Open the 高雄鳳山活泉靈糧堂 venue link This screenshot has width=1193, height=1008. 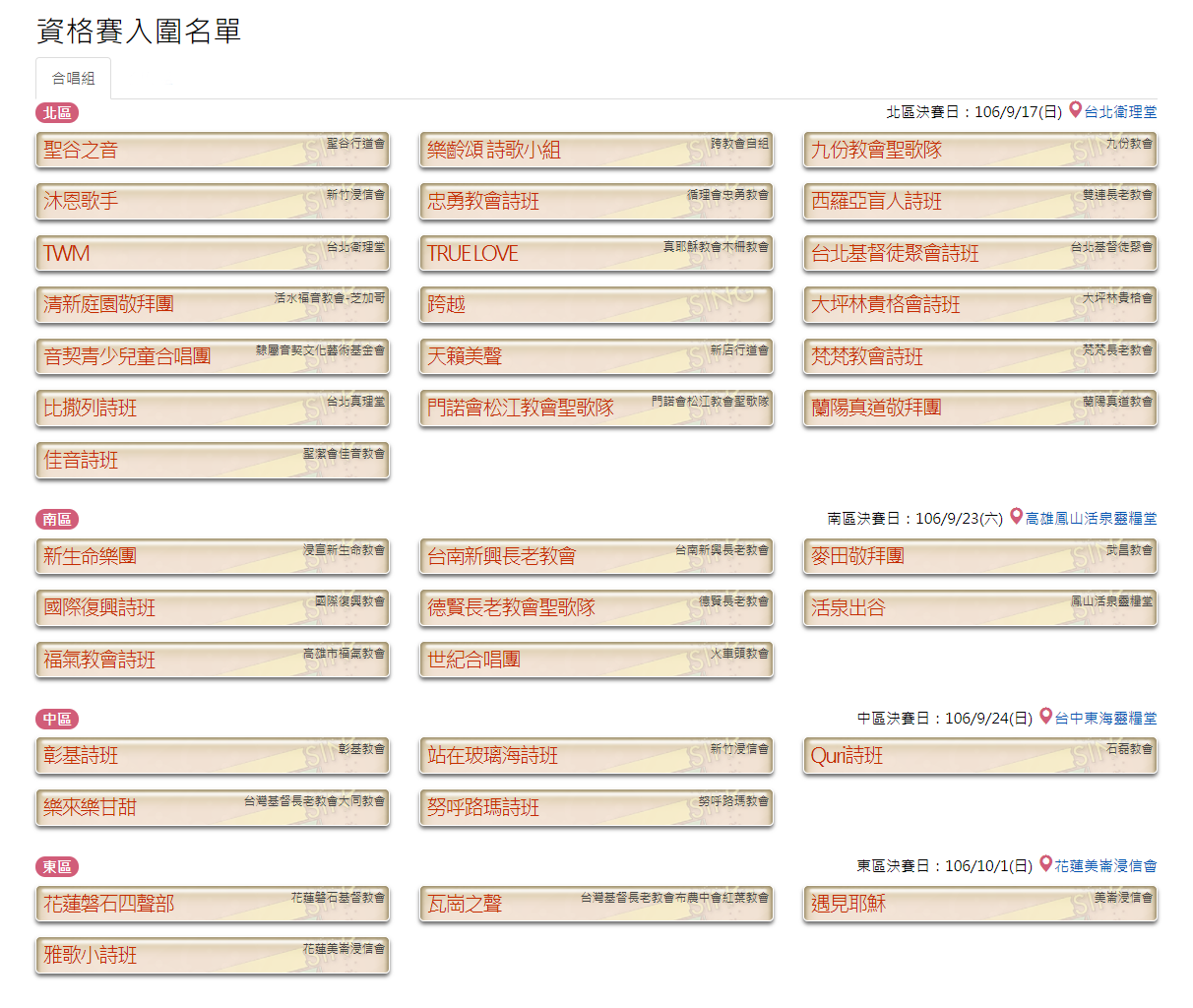[1091, 519]
